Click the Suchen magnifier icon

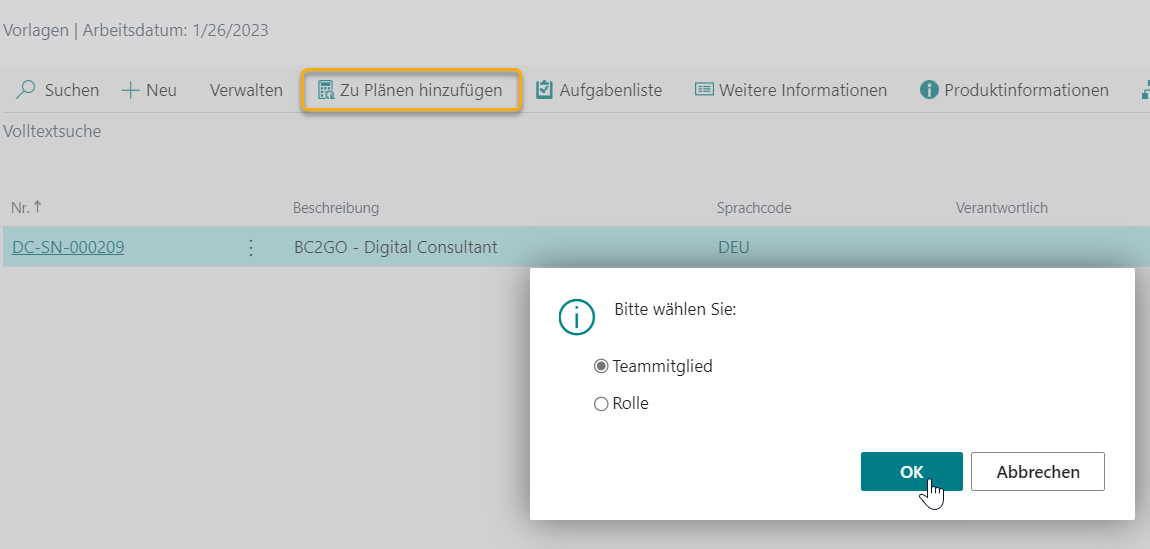[27, 90]
